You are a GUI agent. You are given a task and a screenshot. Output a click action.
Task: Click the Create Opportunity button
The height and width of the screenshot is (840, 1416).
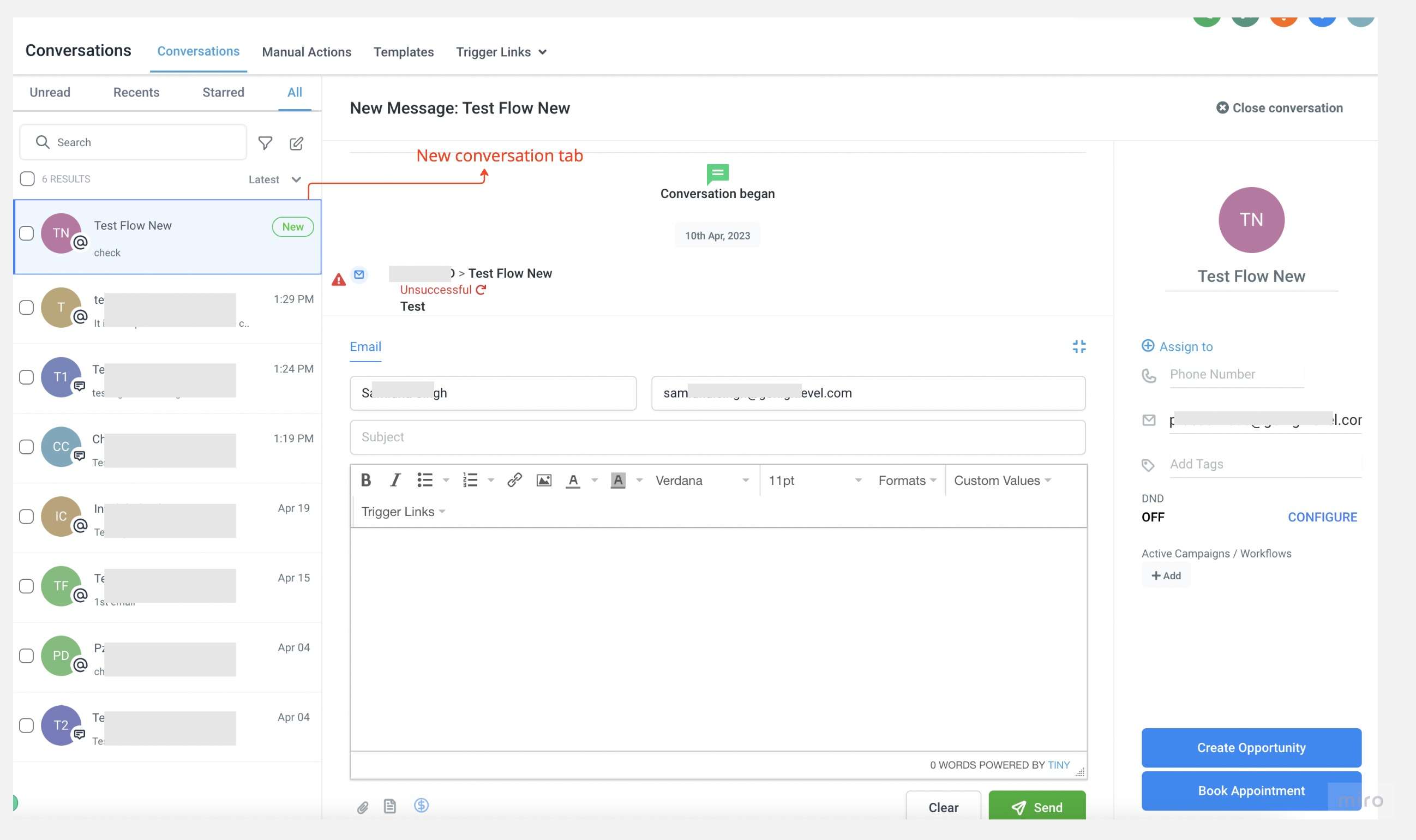1251,747
